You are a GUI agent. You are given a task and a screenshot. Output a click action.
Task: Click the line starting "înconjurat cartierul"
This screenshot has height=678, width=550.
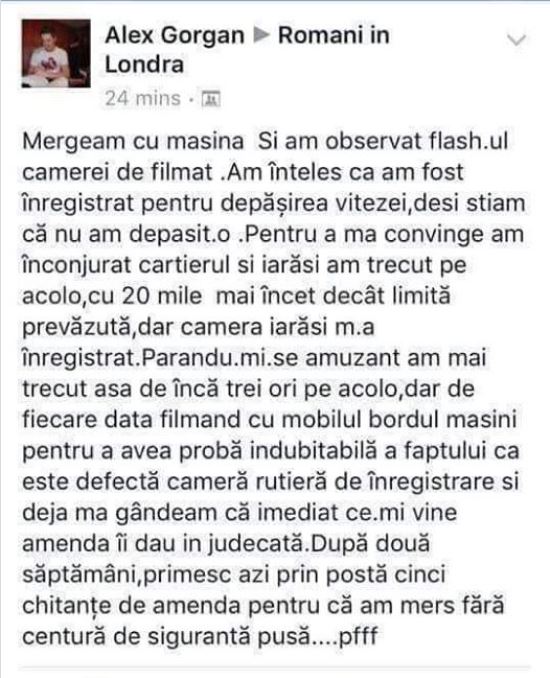pos(244,265)
